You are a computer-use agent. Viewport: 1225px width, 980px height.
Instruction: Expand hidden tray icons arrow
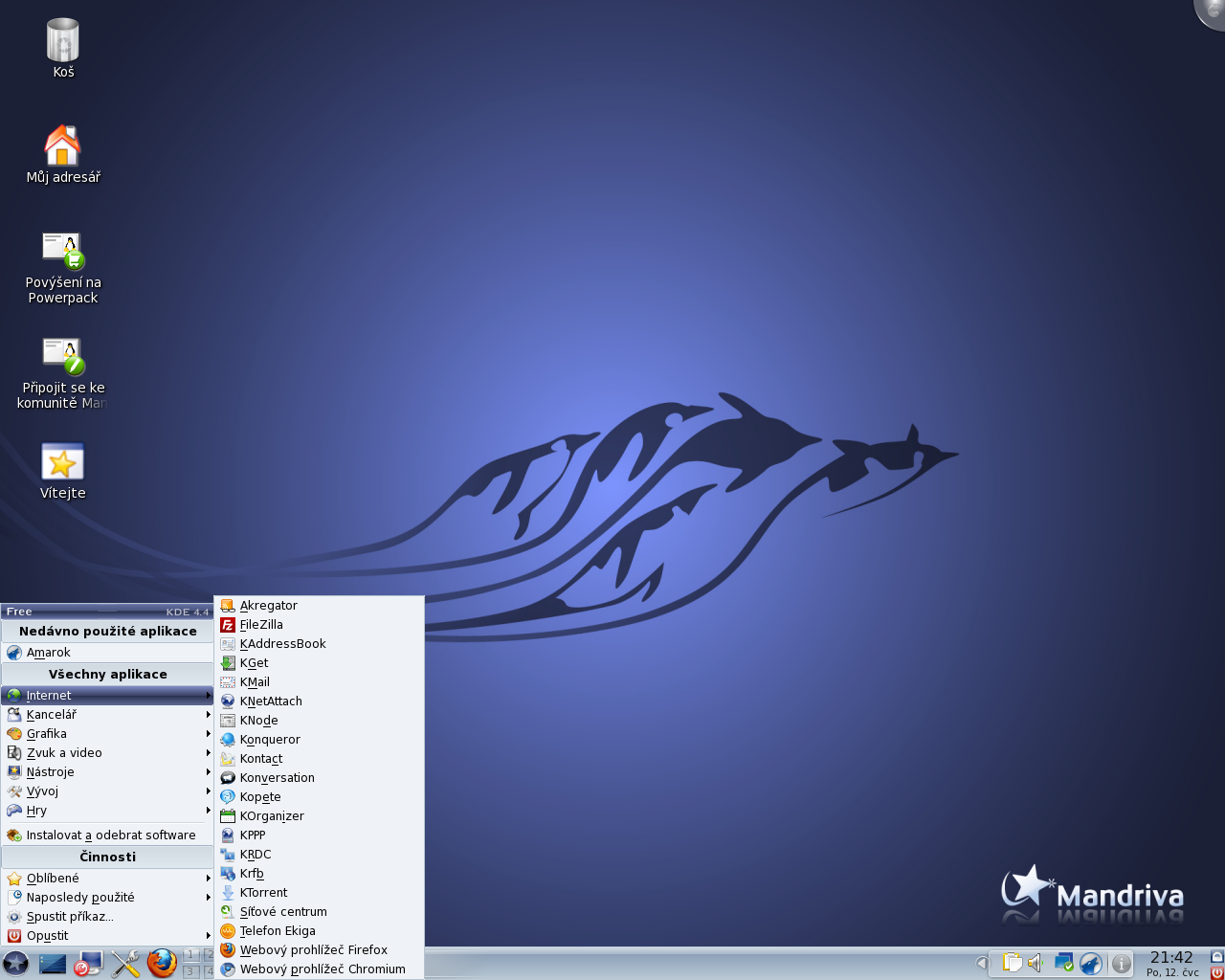click(x=982, y=963)
